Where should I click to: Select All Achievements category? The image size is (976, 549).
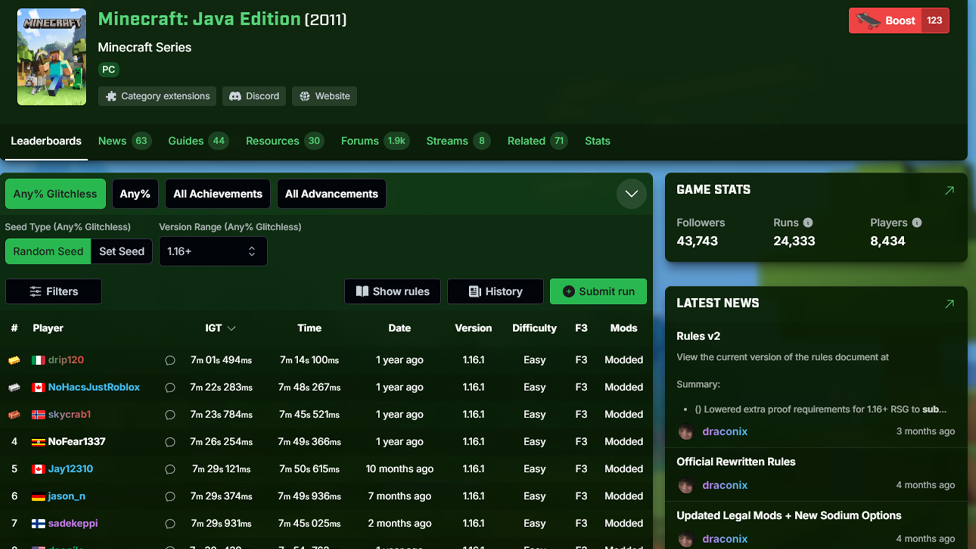pos(218,194)
